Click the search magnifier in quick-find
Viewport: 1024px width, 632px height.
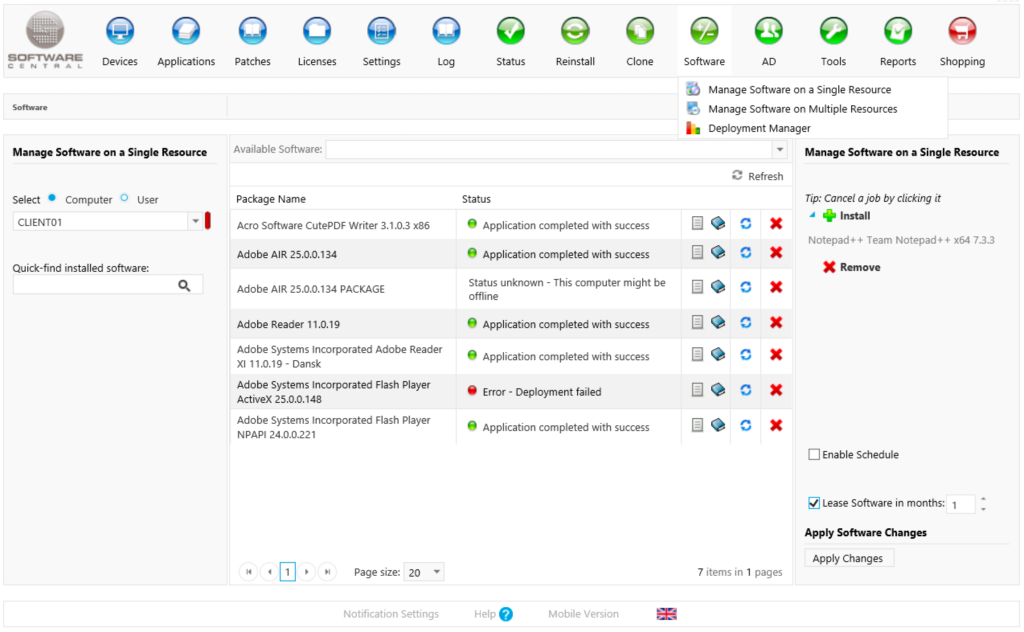pos(184,285)
